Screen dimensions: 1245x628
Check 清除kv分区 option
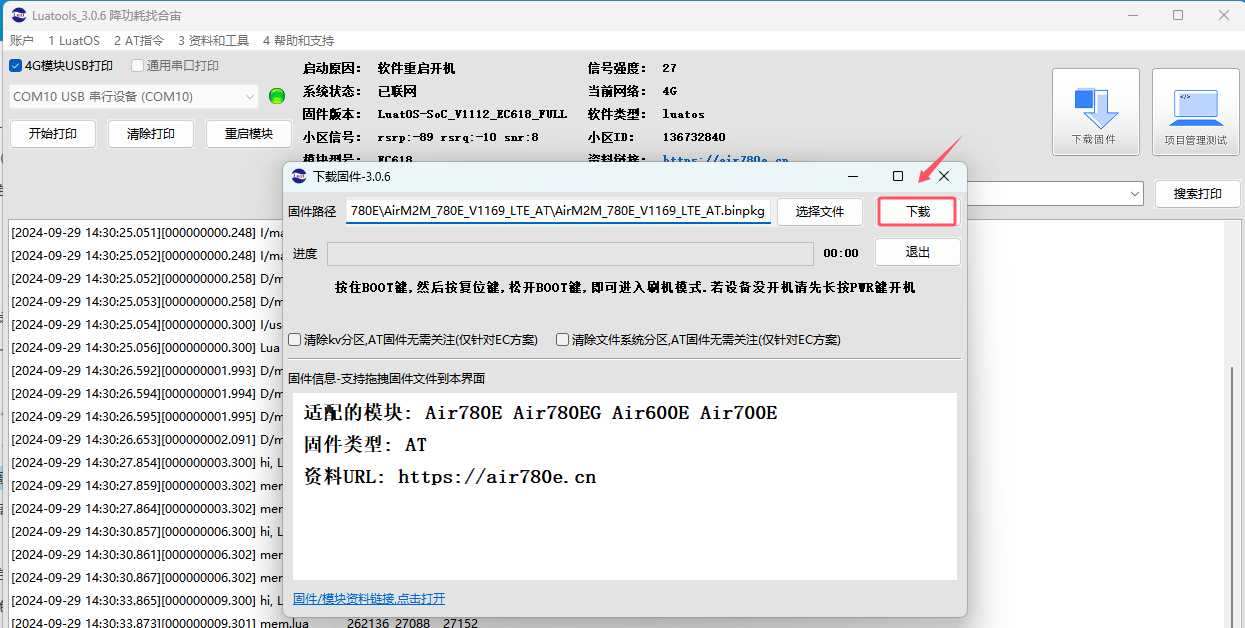(295, 340)
